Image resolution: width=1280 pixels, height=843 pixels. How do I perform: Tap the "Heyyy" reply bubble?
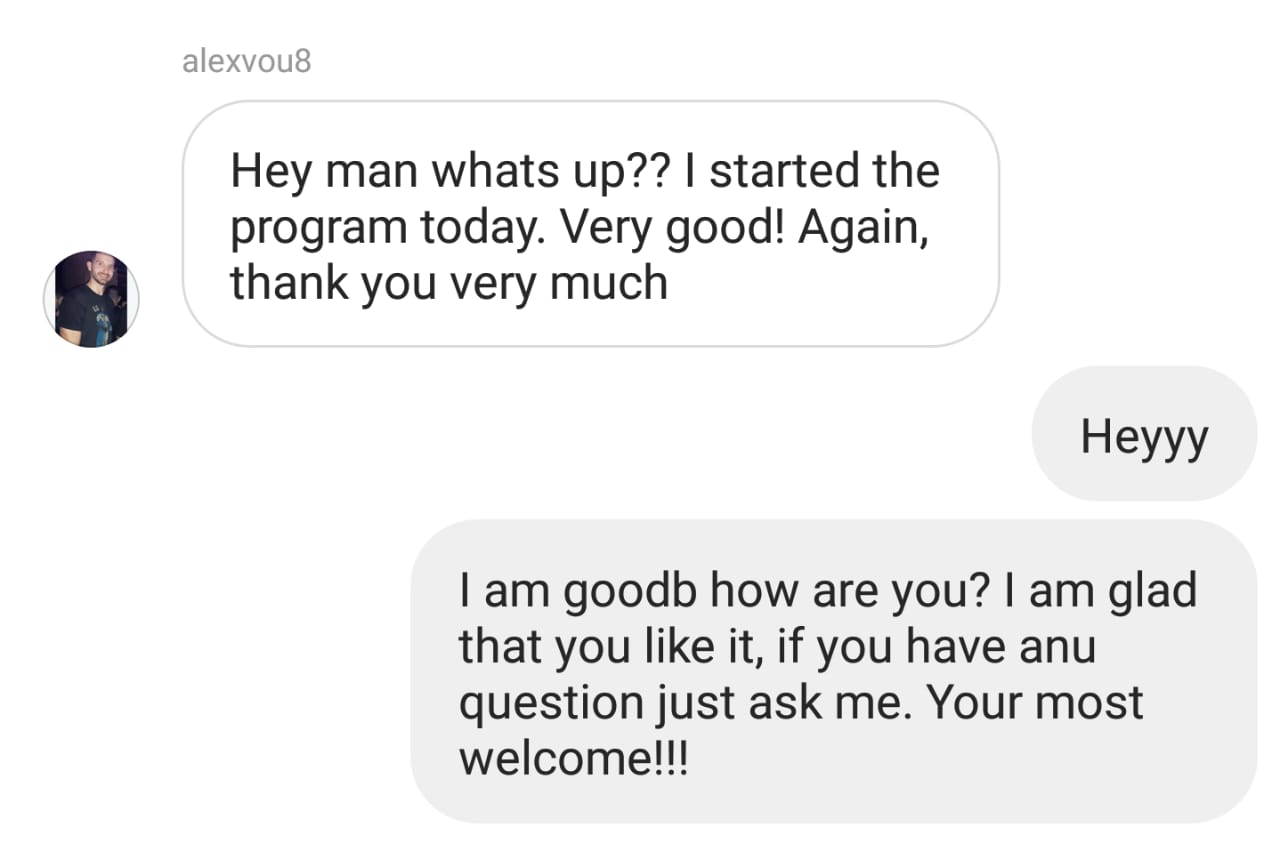click(x=1144, y=434)
